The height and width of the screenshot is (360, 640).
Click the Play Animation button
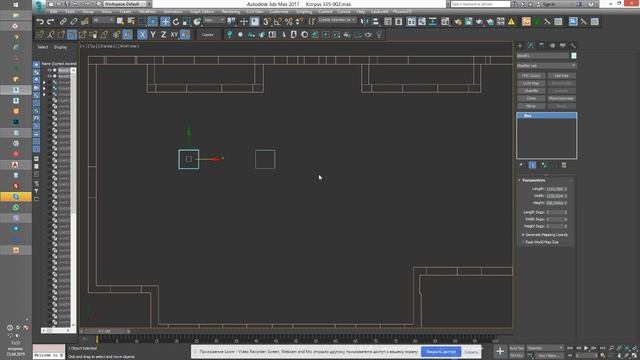[x=586, y=348]
